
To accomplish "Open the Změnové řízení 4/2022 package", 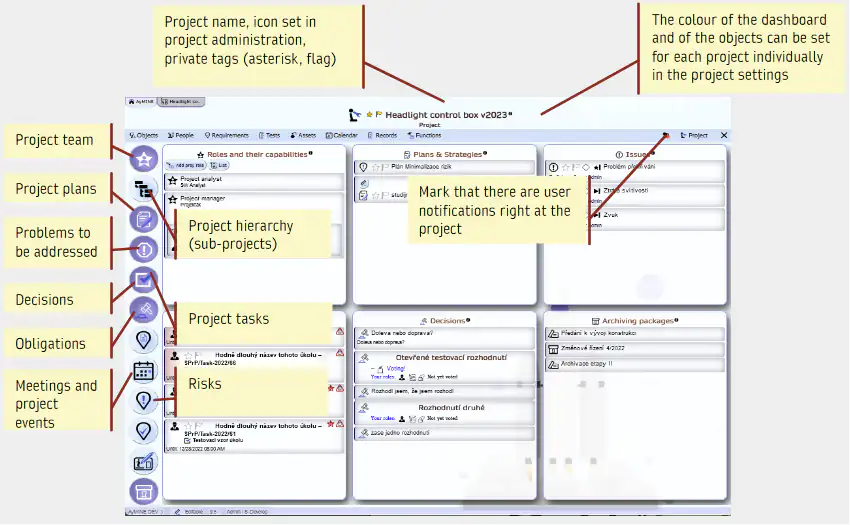I will [x=635, y=348].
